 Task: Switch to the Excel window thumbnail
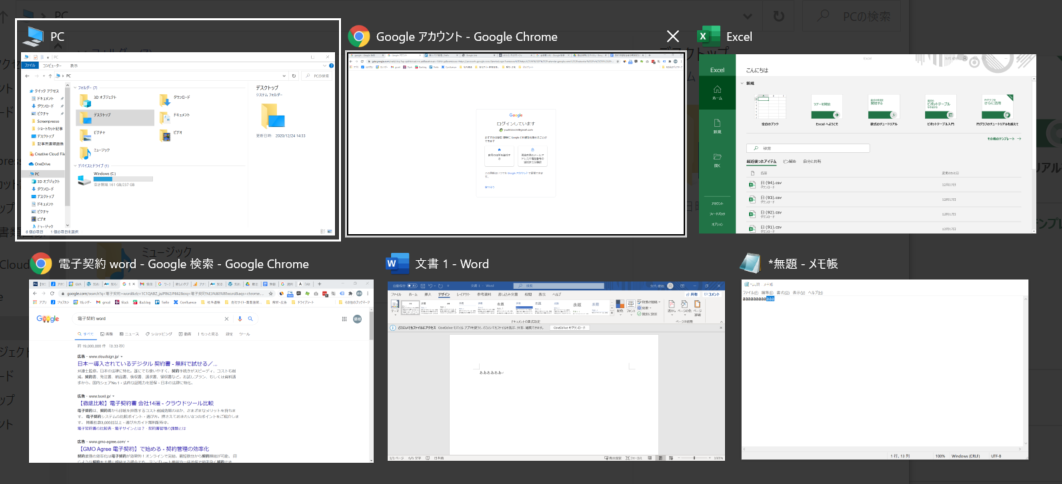[867, 144]
